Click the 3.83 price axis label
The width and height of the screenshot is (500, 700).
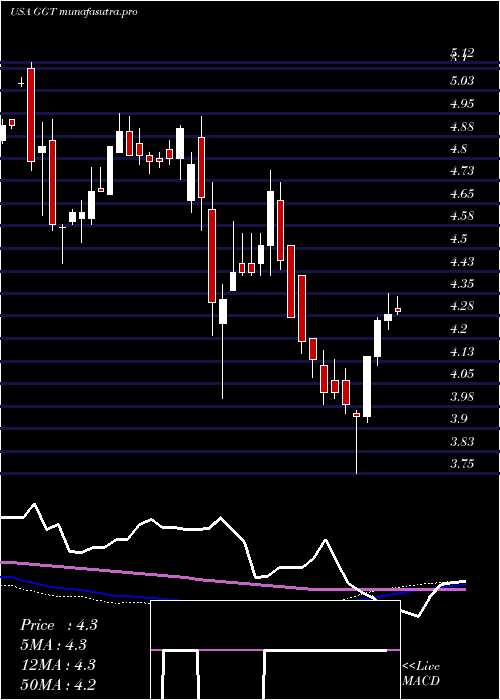(x=462, y=442)
